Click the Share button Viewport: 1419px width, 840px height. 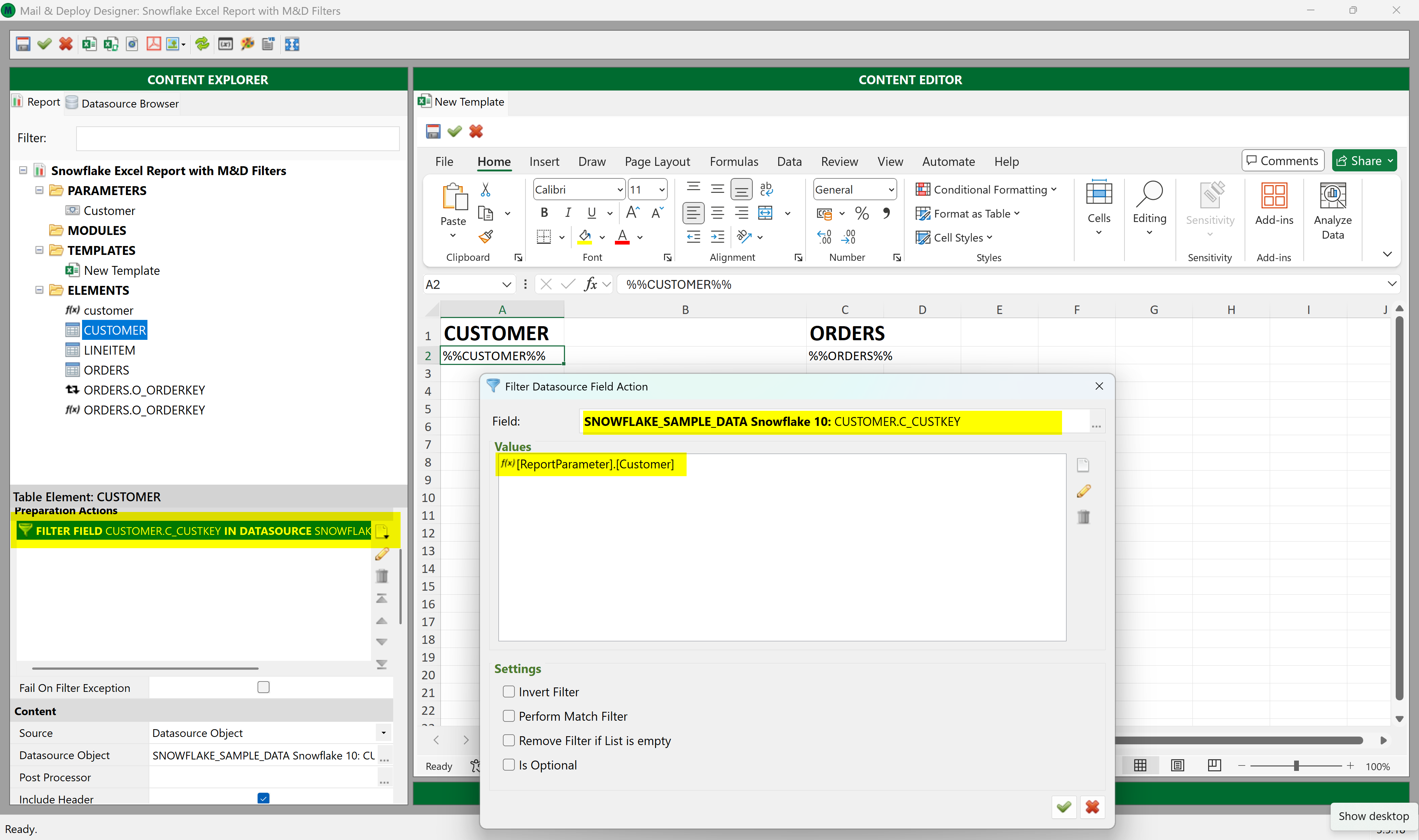tap(1364, 161)
